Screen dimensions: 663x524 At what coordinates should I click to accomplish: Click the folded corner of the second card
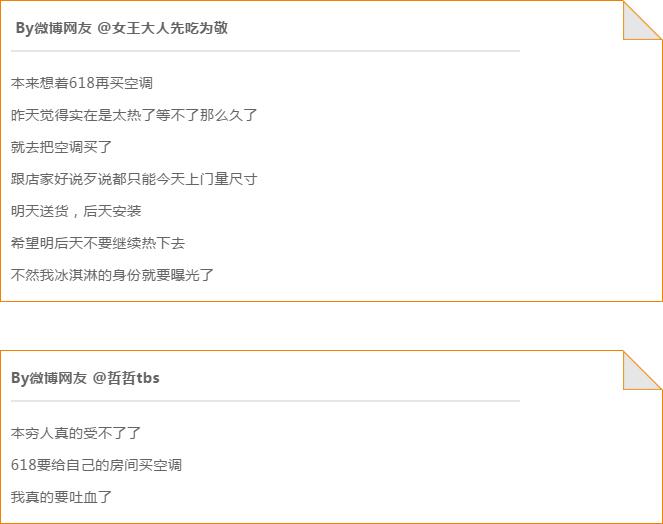click(x=642, y=370)
